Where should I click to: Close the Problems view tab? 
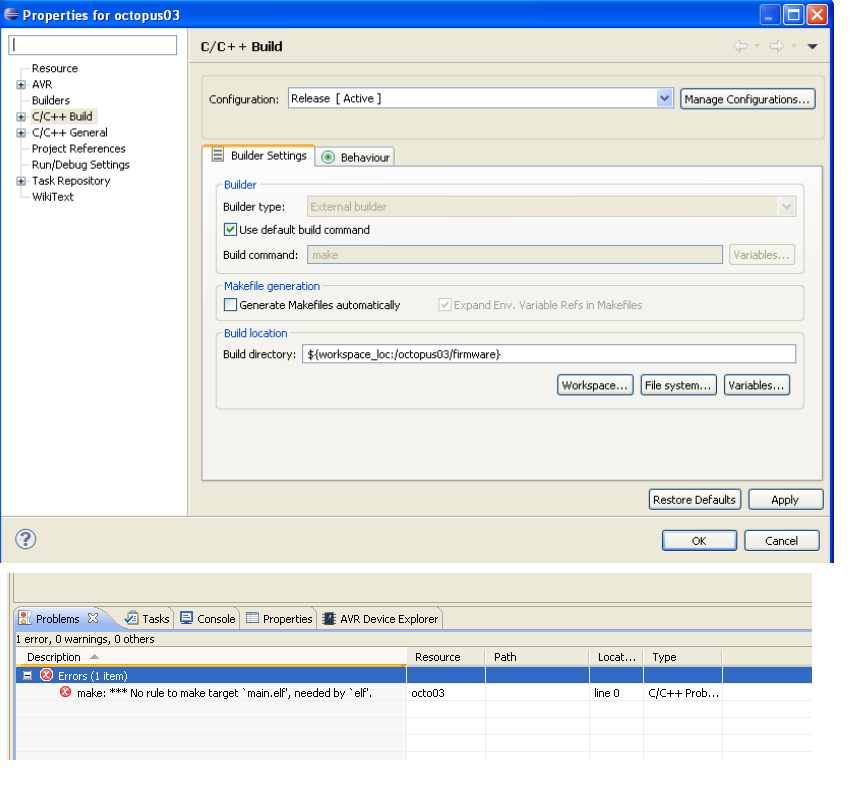click(x=93, y=618)
